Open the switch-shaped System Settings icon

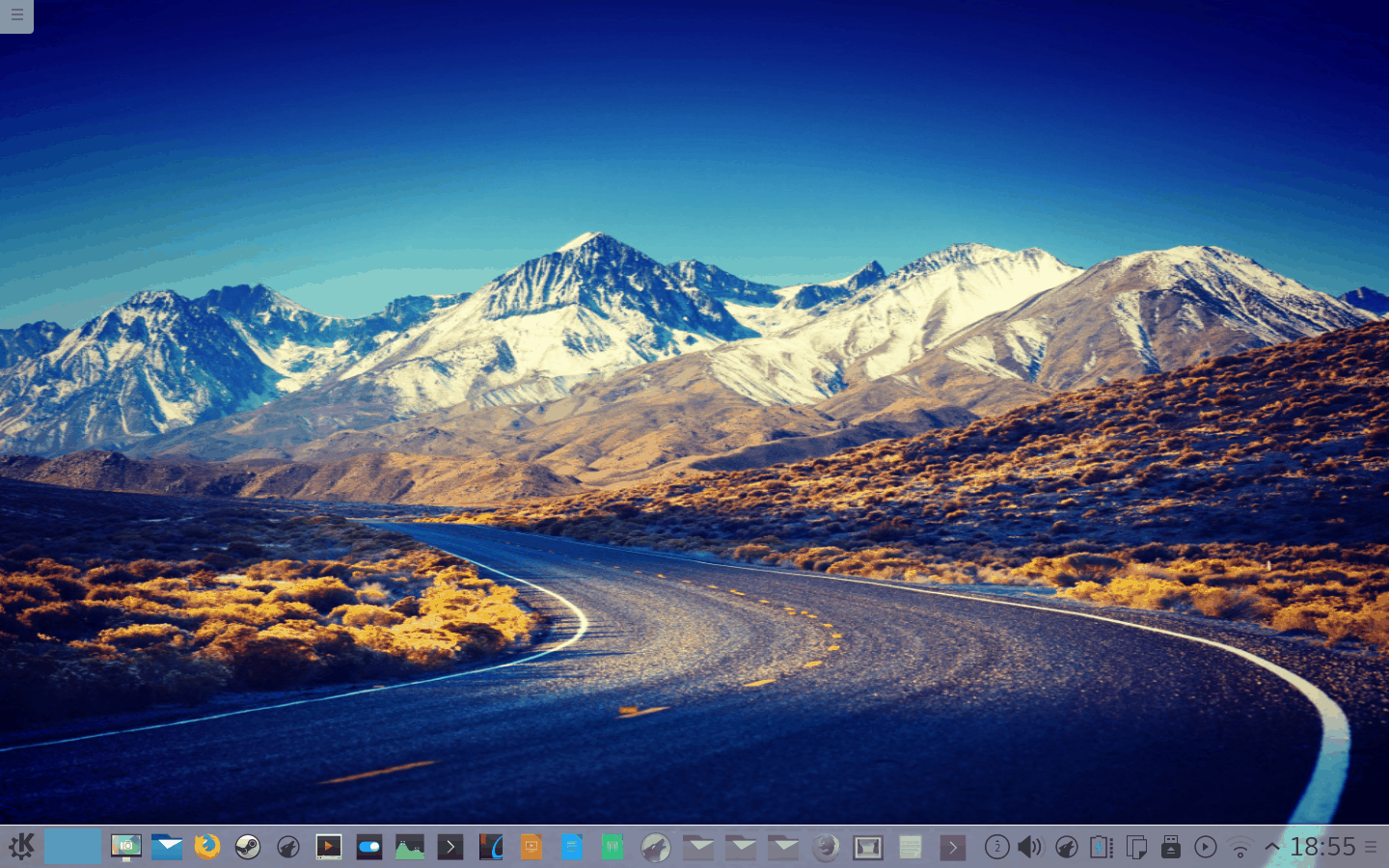pos(369,847)
